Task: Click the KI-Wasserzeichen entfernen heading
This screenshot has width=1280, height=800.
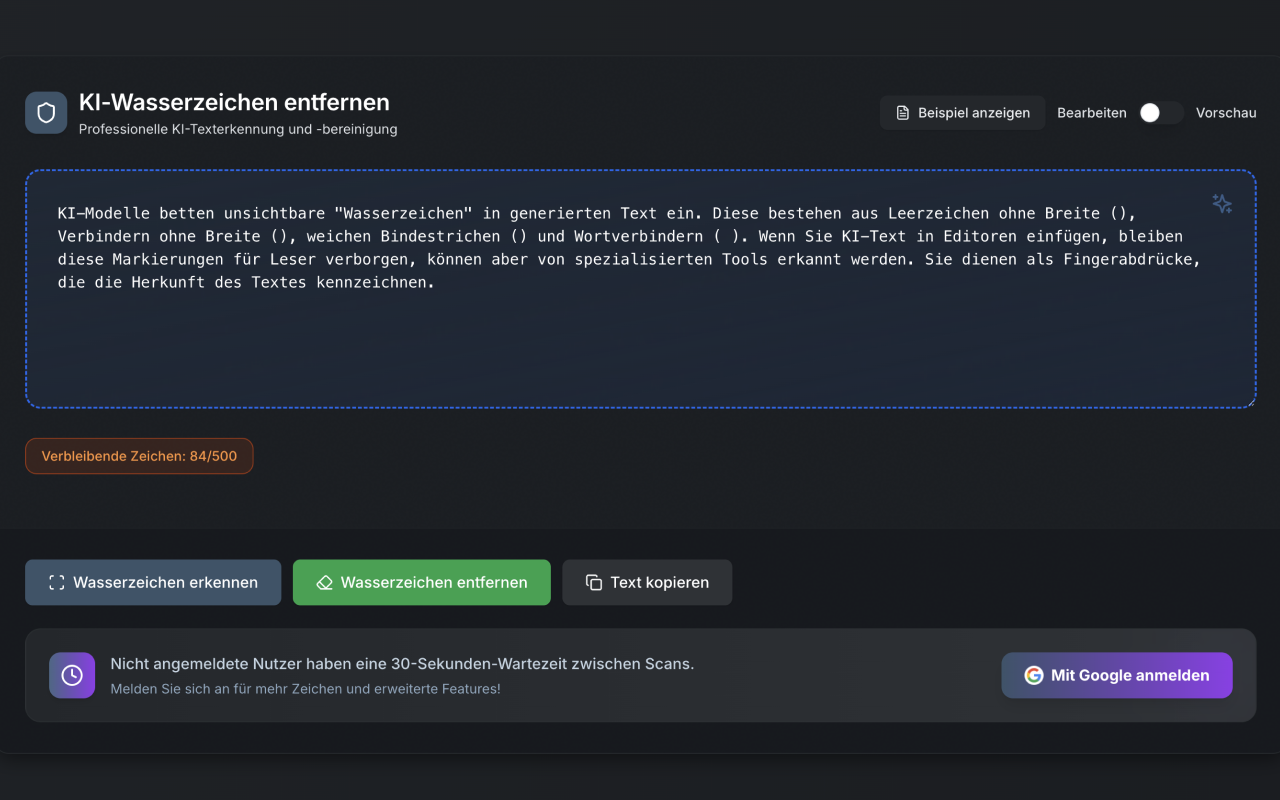Action: [234, 102]
